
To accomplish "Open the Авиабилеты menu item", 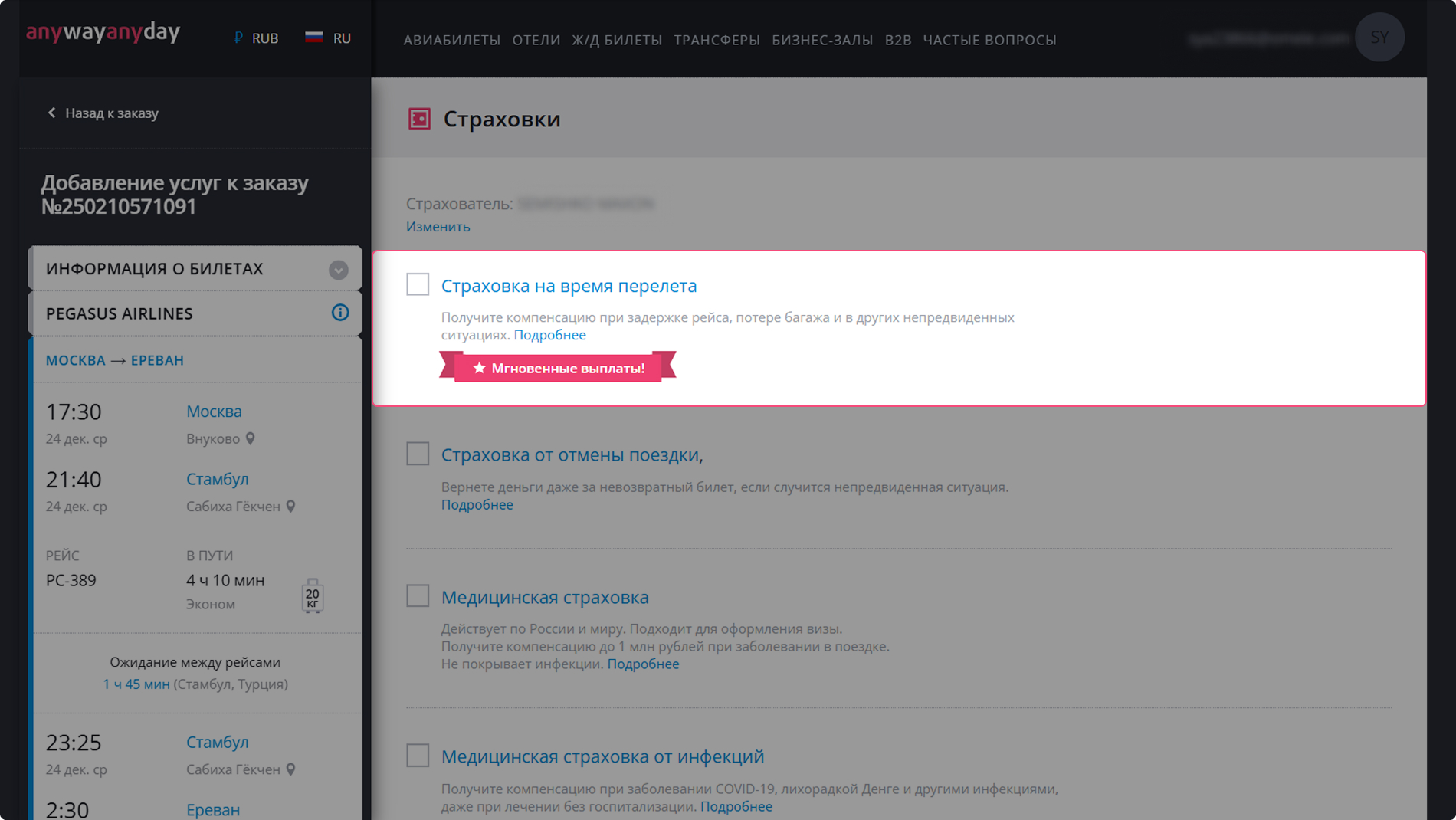I will (451, 40).
